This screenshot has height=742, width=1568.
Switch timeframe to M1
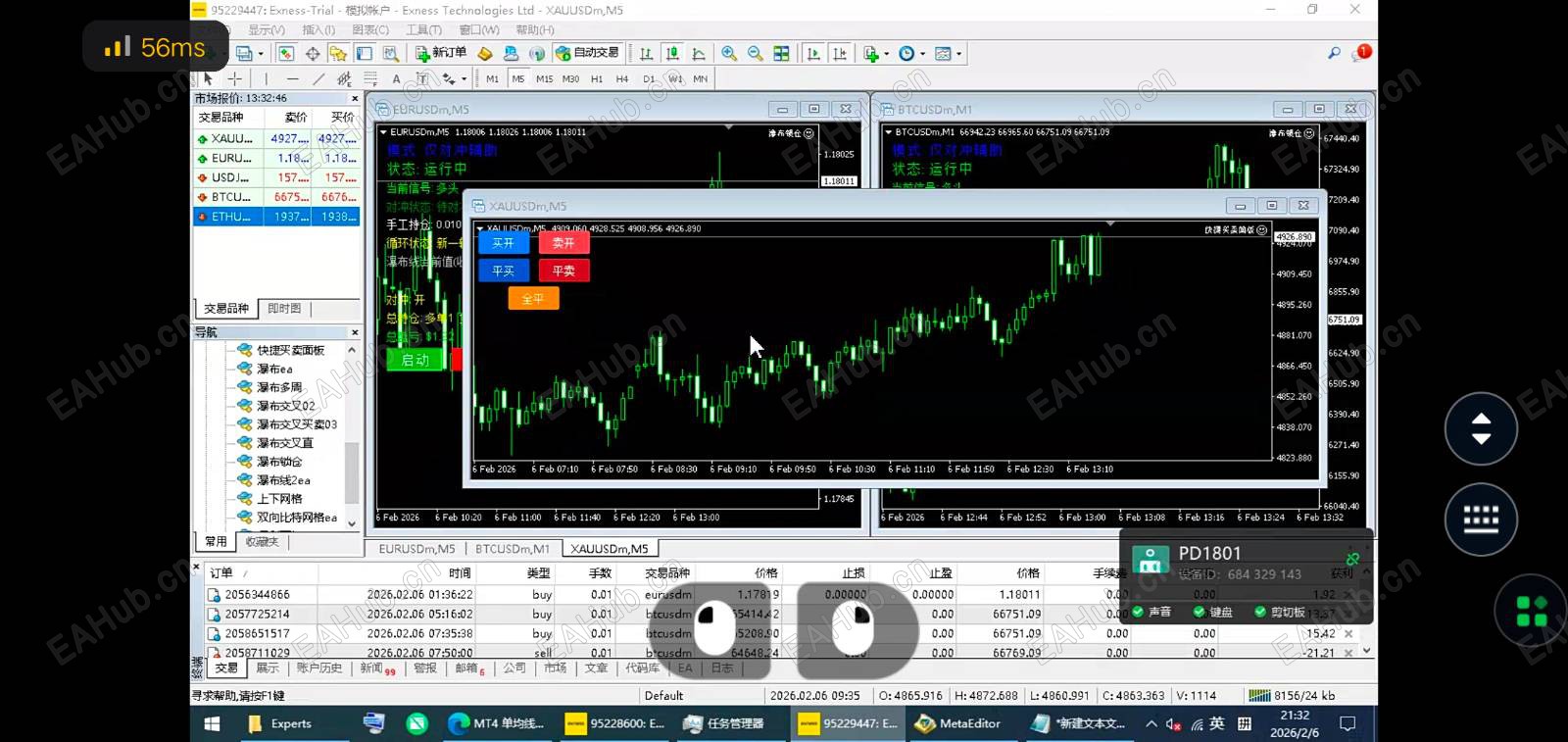tap(492, 78)
